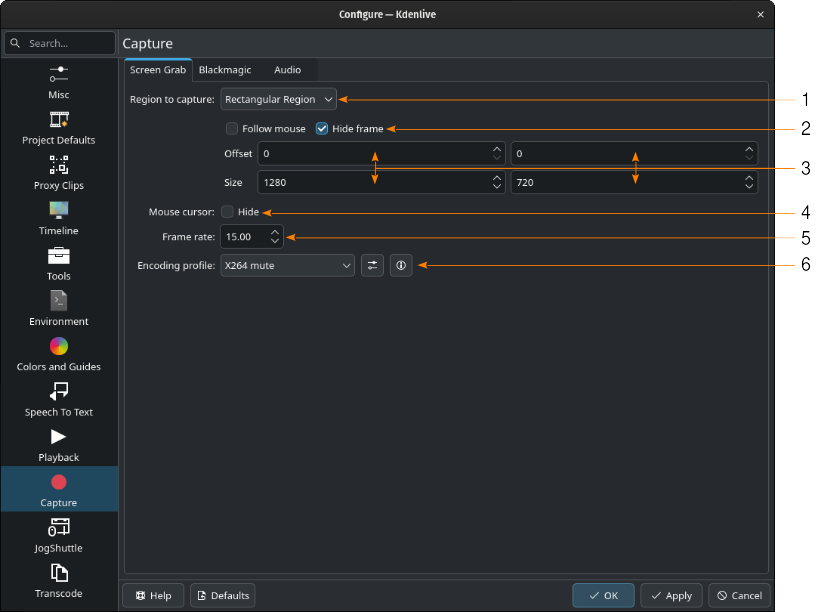Viewport: 817px width, 612px height.
Task: Close the Configure dialog
Action: (760, 15)
